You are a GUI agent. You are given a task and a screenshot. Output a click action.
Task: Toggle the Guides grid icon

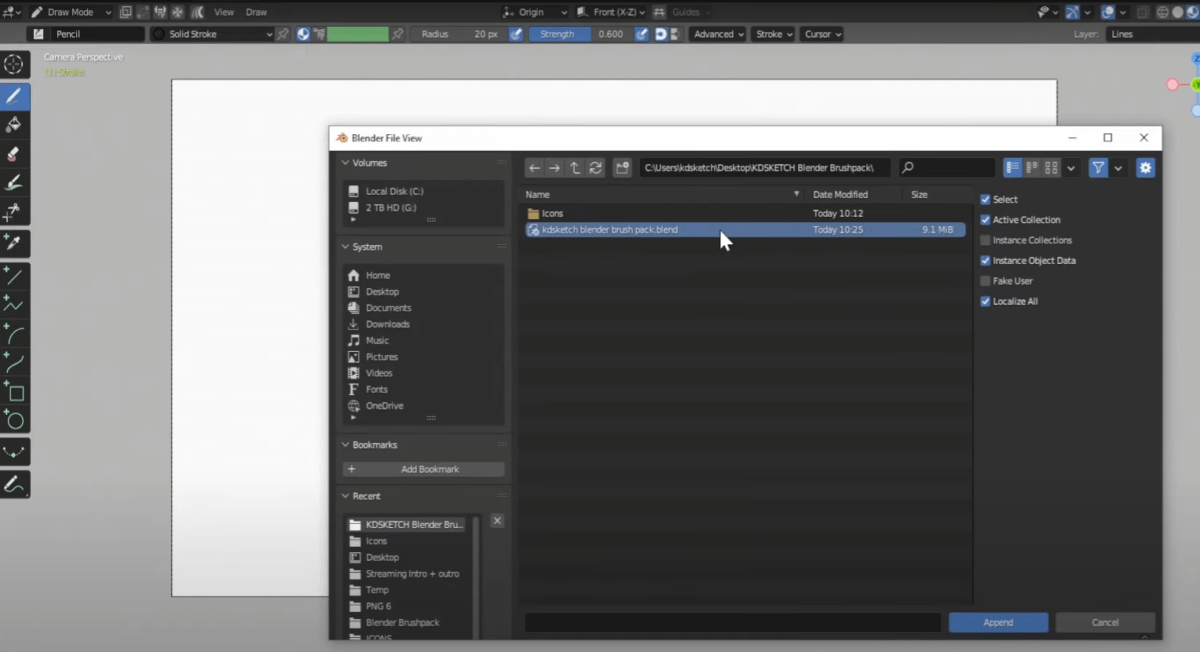pyautogui.click(x=659, y=12)
